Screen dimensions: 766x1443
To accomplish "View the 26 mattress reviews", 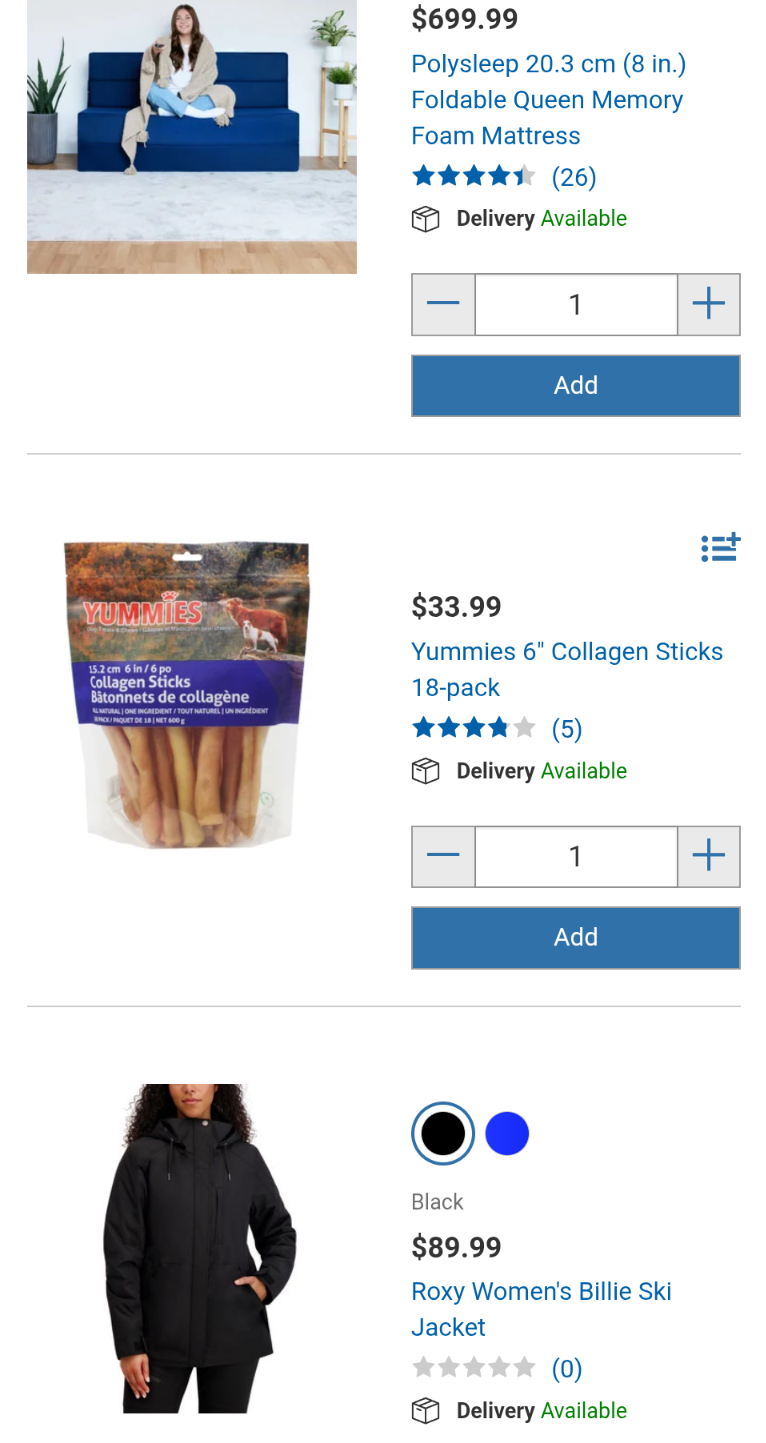I will tap(574, 177).
